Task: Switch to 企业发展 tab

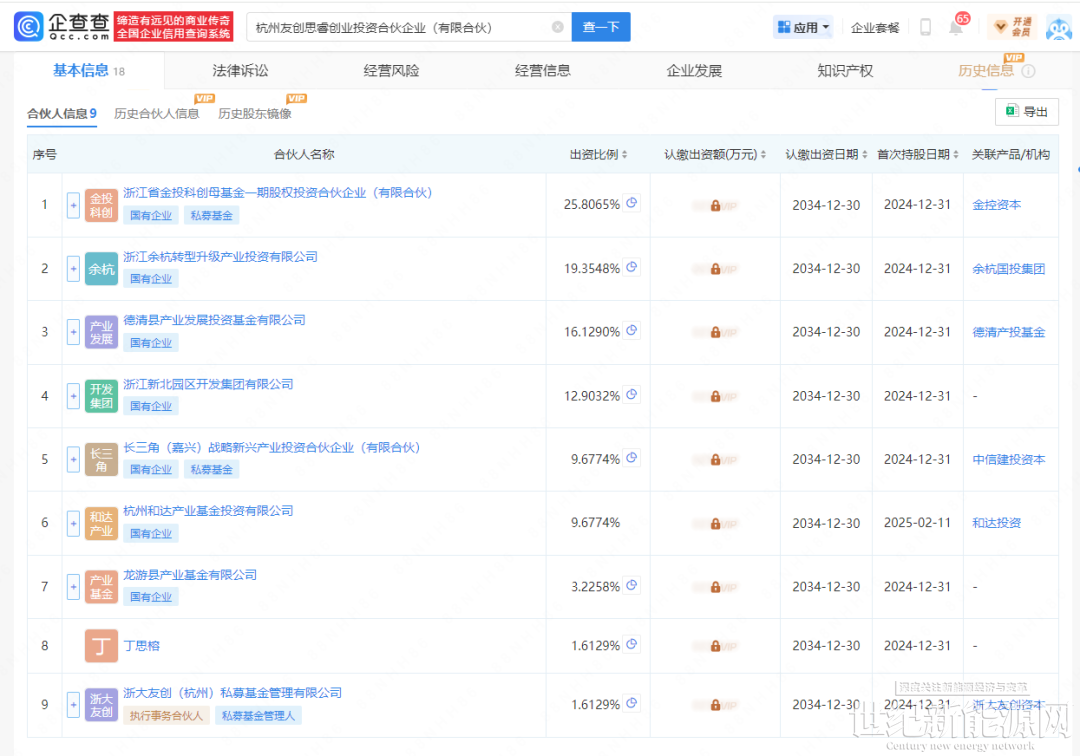Action: pos(694,70)
